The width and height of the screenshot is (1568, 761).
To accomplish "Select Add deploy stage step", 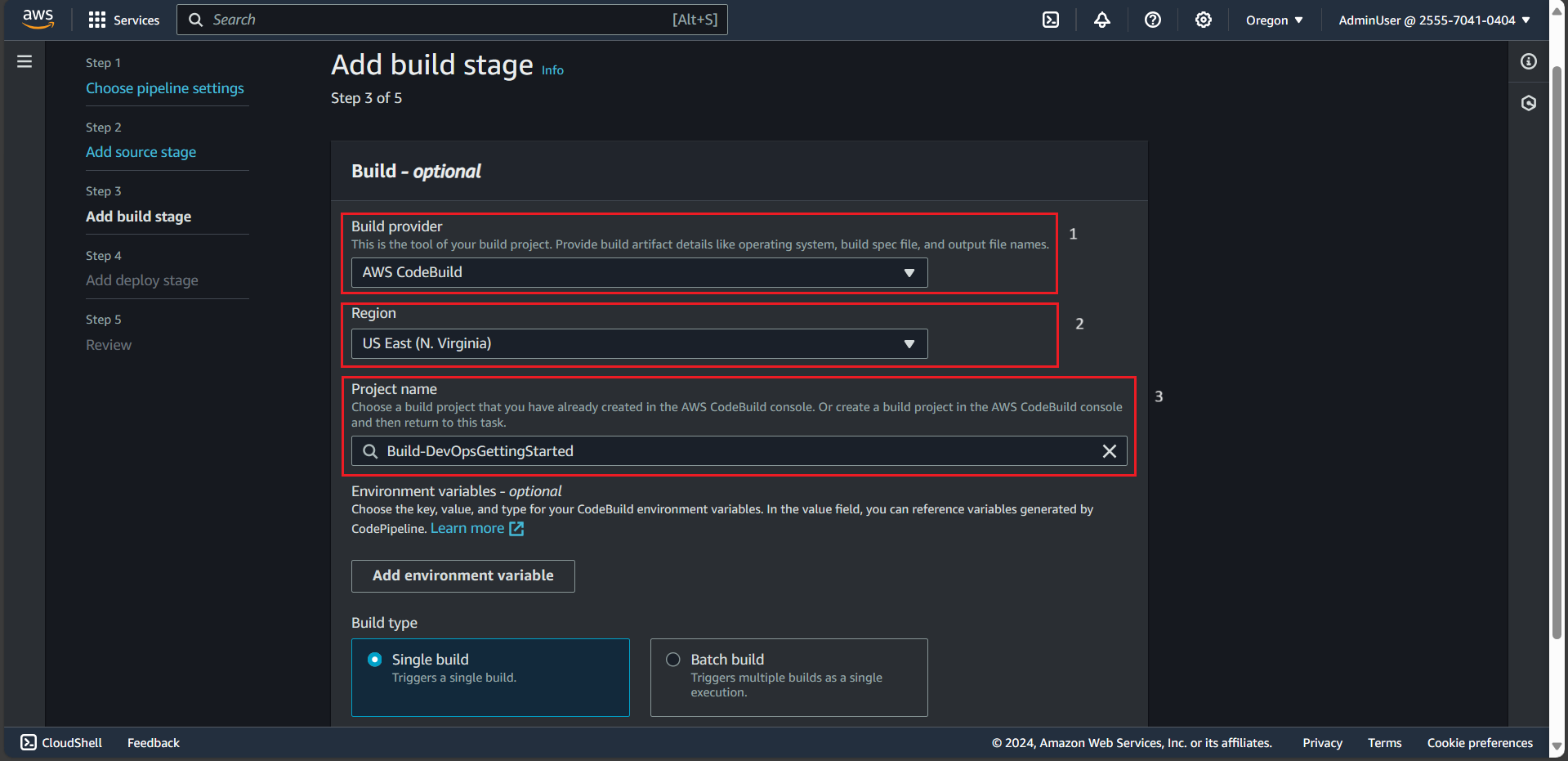I will click(x=142, y=280).
